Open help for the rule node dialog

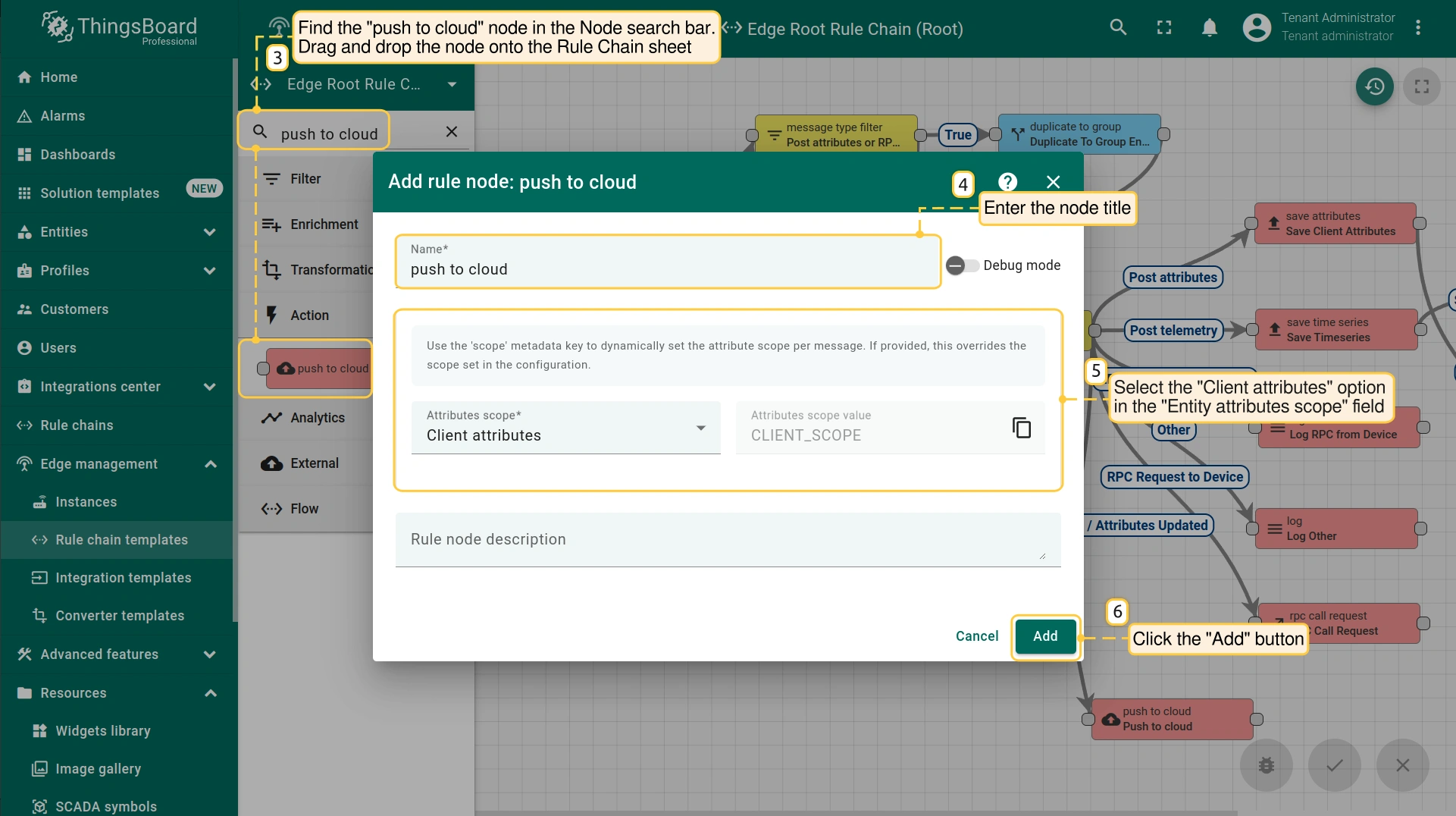(1007, 182)
